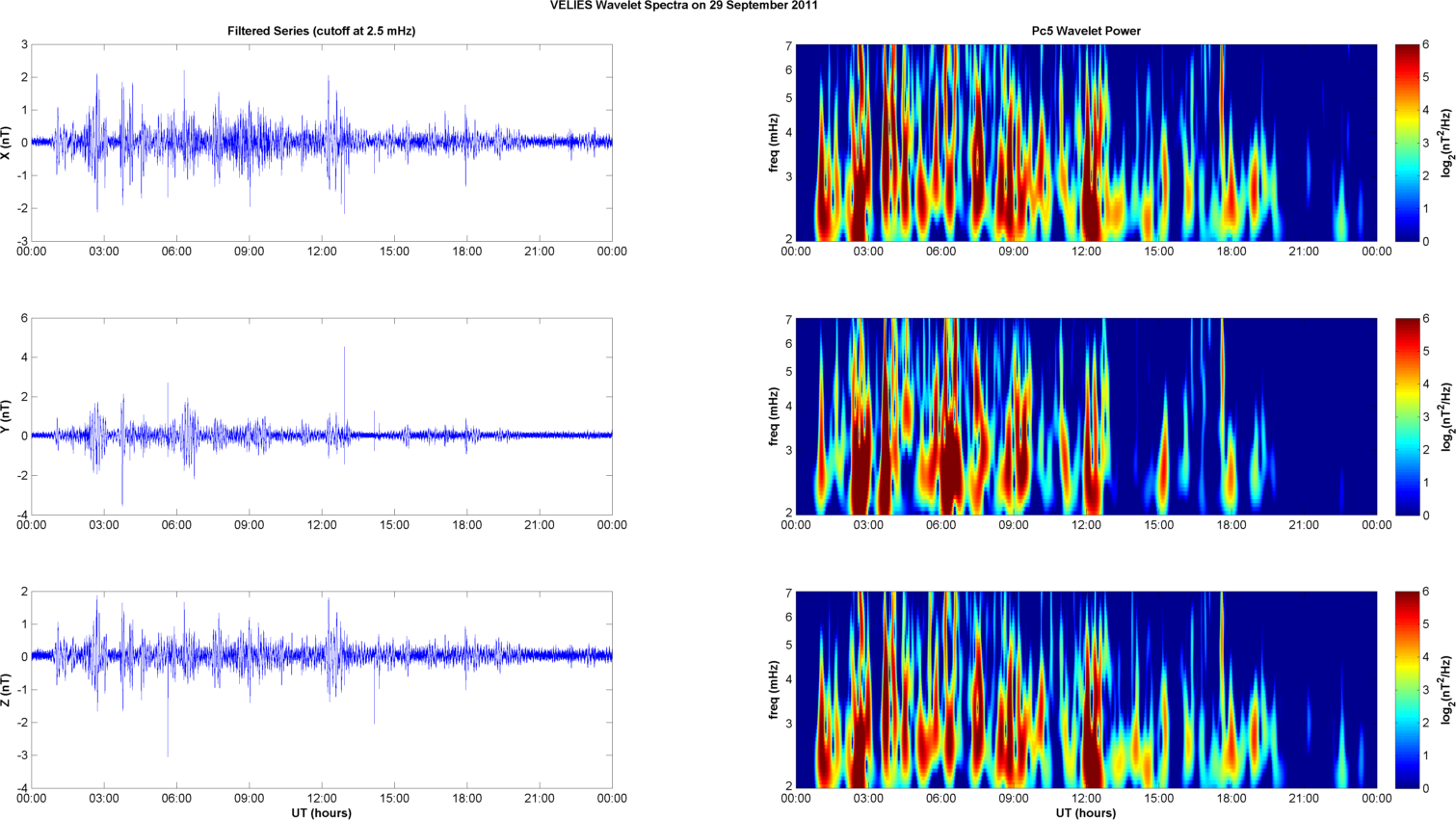The image size is (1456, 820).
Task: Click the wavelet power spectrum in the Y row
Action: [x=1086, y=416]
